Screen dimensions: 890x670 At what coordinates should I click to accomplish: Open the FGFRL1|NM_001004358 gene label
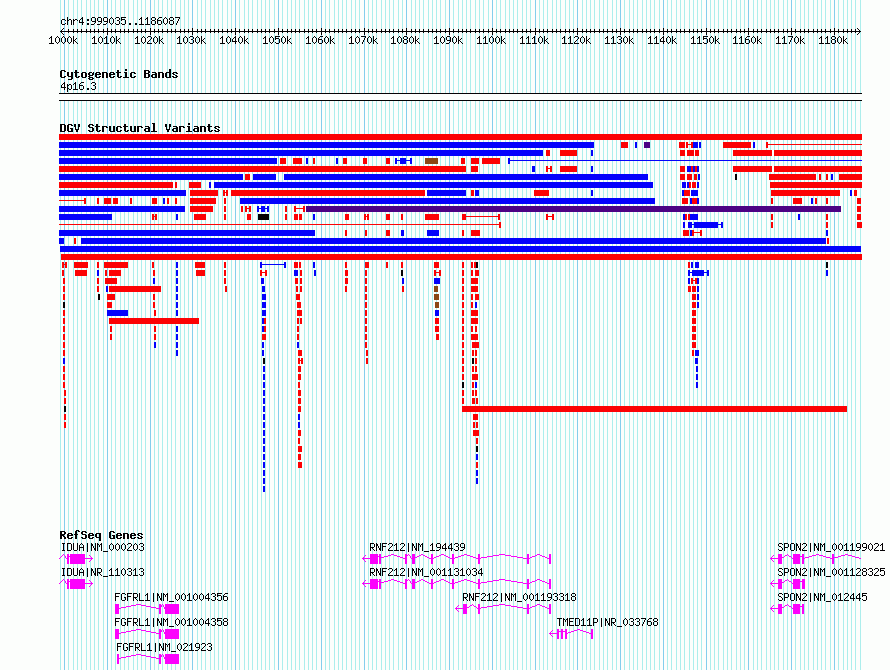pyautogui.click(x=171, y=622)
